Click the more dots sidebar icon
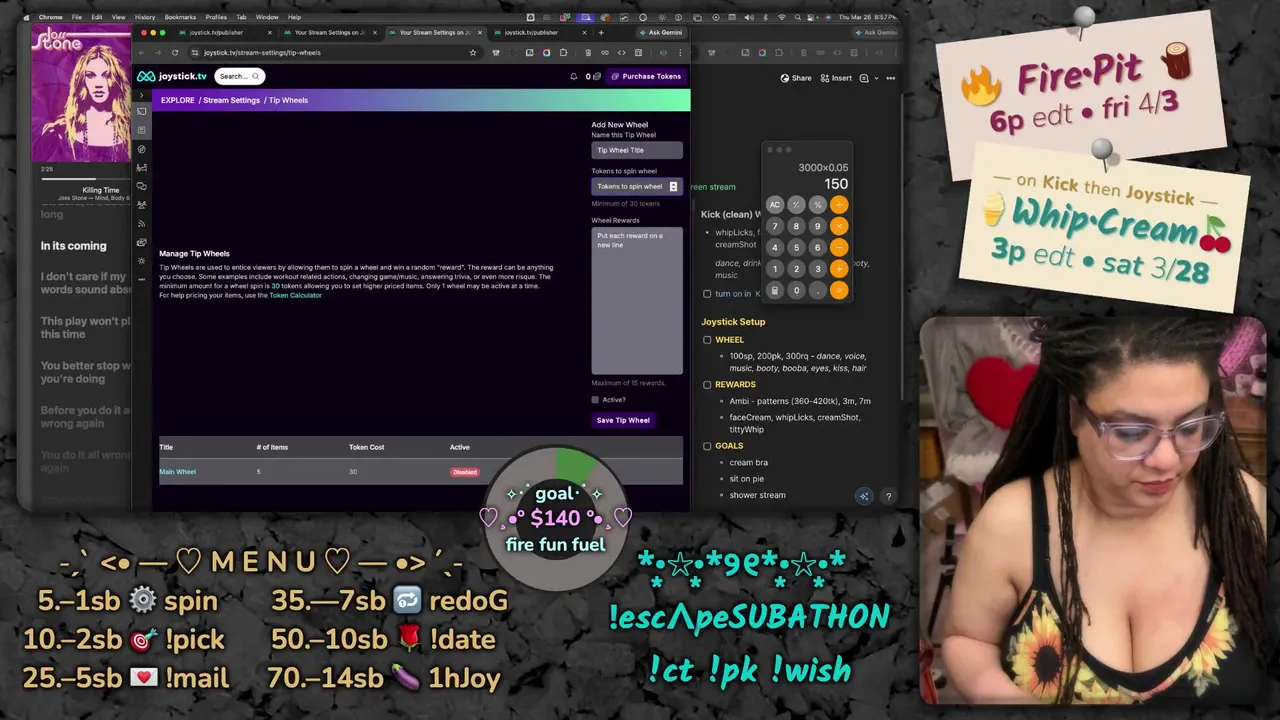 point(141,279)
